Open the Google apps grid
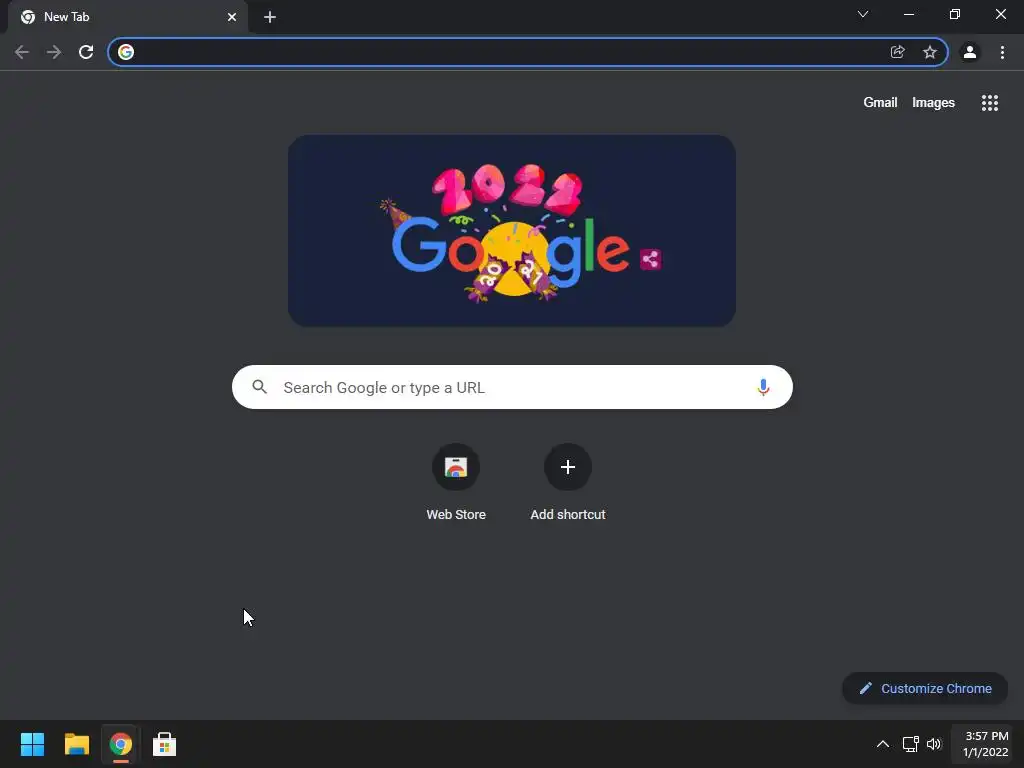The width and height of the screenshot is (1024, 768). click(x=990, y=103)
